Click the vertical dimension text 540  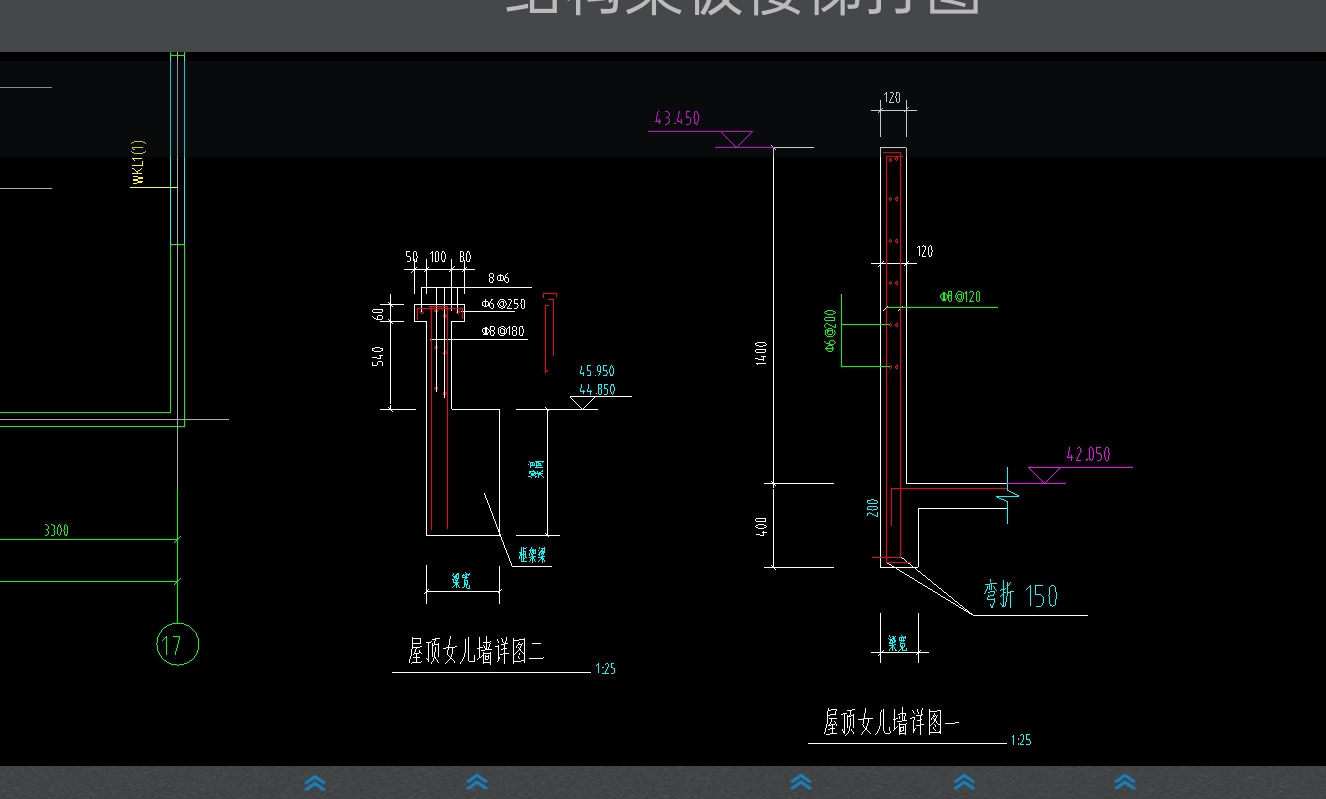pyautogui.click(x=378, y=356)
